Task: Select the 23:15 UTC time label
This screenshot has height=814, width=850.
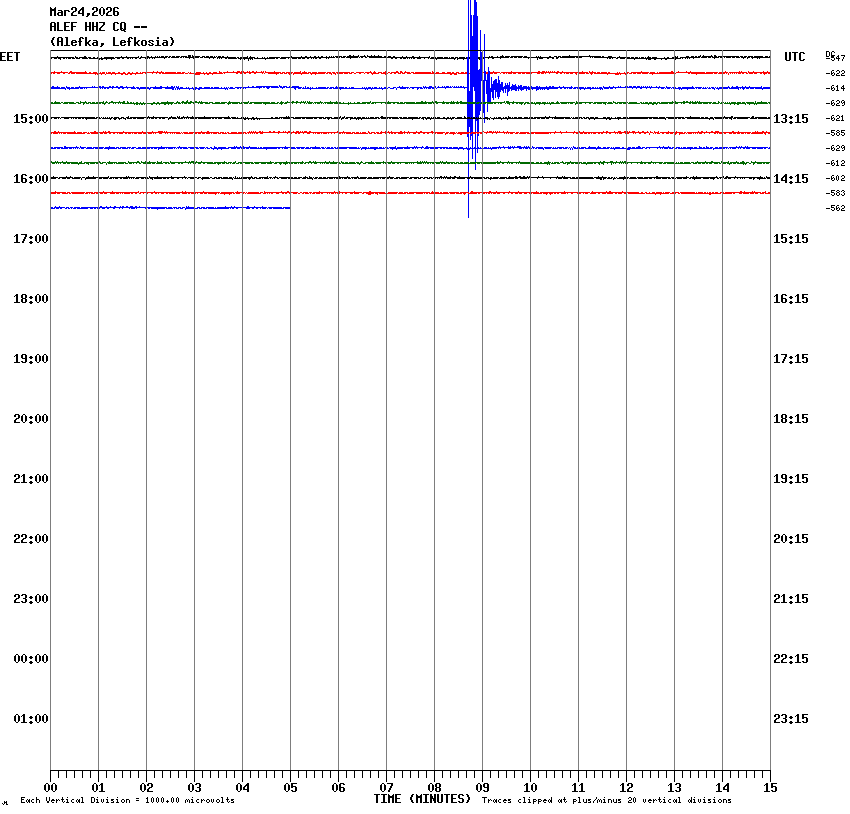Action: (791, 719)
